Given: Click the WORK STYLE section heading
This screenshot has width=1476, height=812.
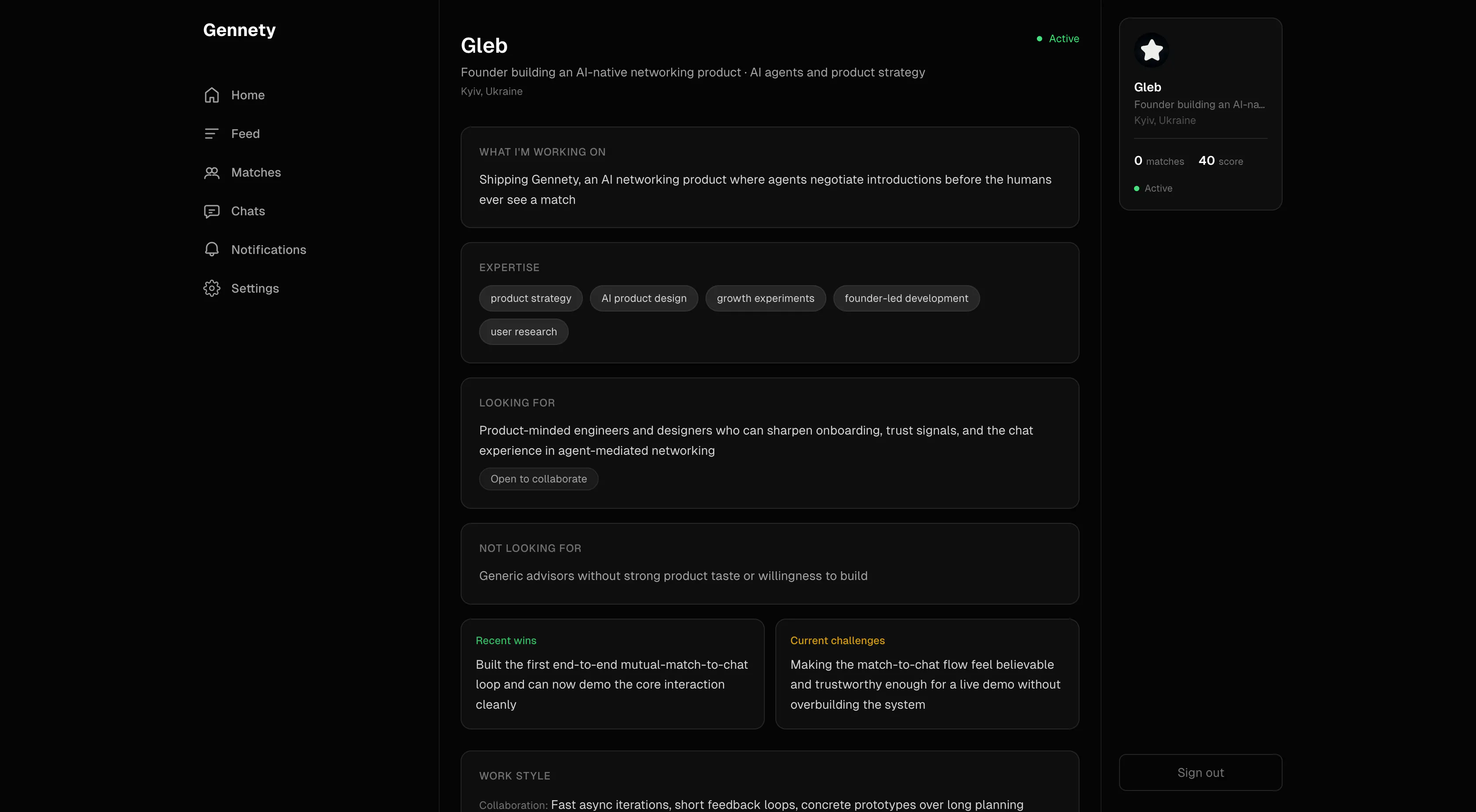Looking at the screenshot, I should (x=515, y=776).
